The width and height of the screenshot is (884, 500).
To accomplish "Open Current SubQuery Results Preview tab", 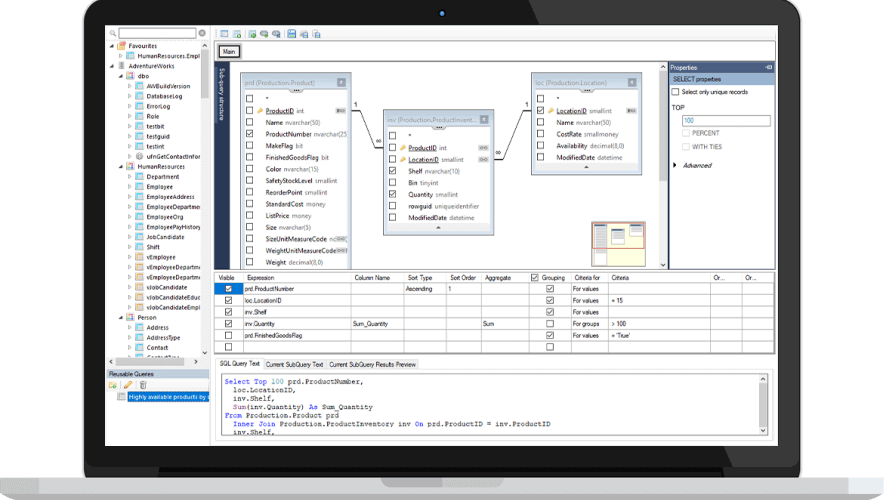I will (x=373, y=365).
